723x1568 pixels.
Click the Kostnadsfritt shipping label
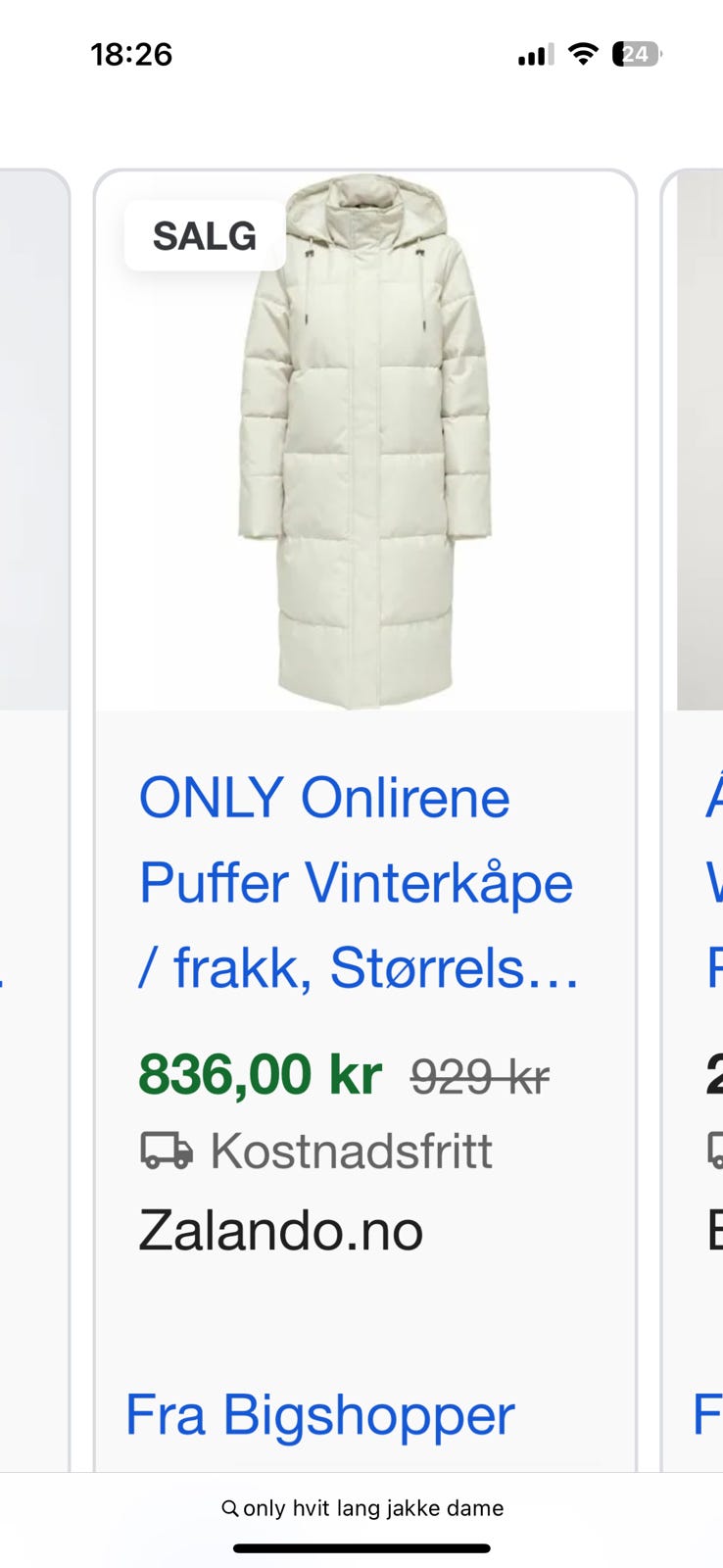pos(351,1151)
